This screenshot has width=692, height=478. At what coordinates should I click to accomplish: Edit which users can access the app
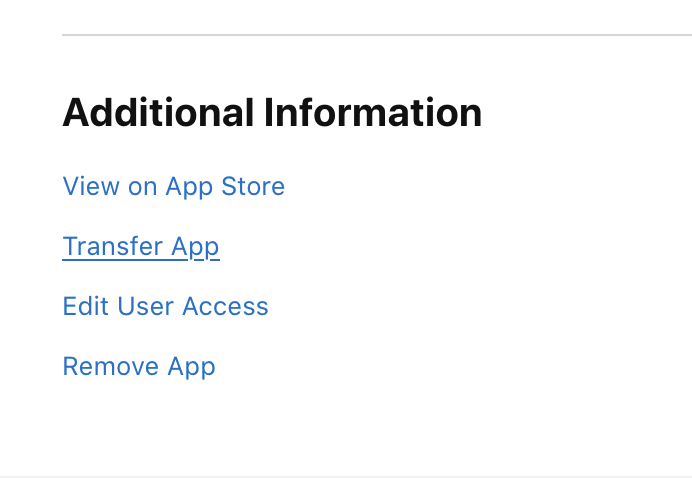pyautogui.click(x=165, y=307)
